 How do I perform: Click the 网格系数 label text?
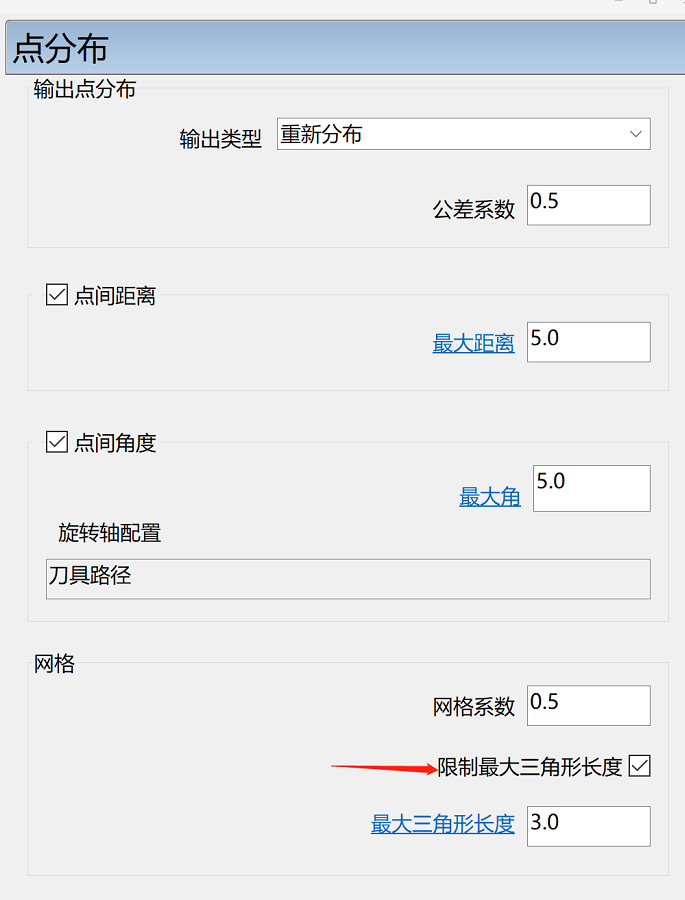pyautogui.click(x=474, y=707)
